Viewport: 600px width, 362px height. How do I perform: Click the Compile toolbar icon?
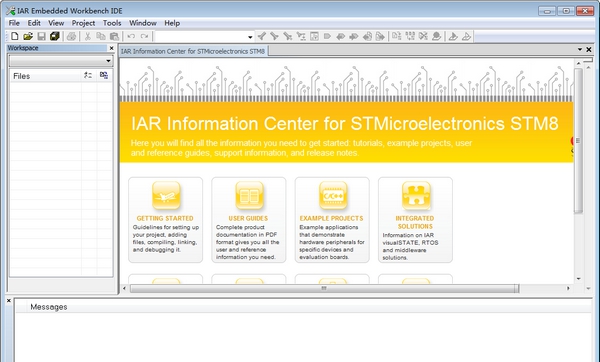pyautogui.click(x=396, y=36)
